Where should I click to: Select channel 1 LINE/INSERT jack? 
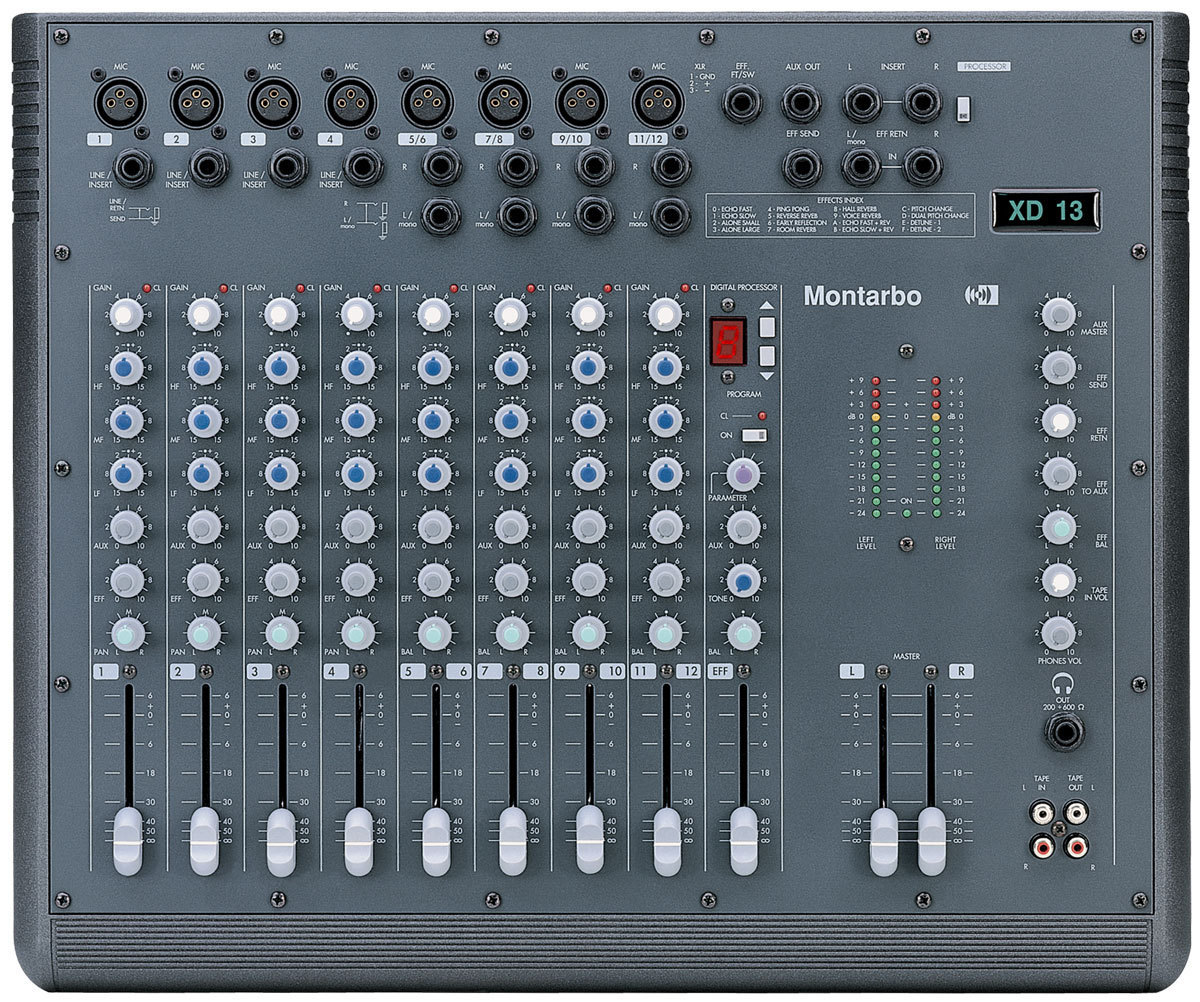(x=133, y=168)
